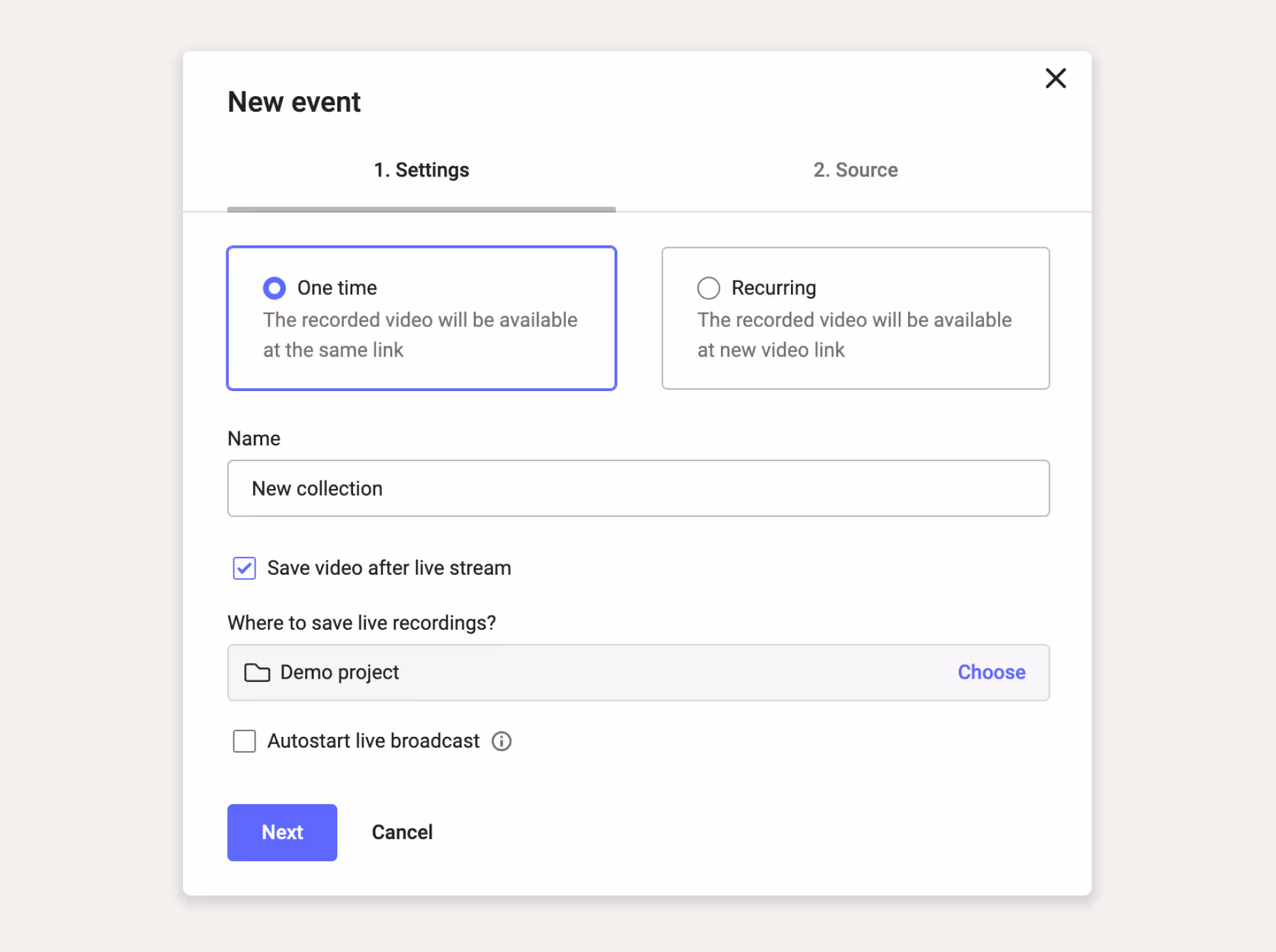Click the Save video after live stream label

point(389,568)
